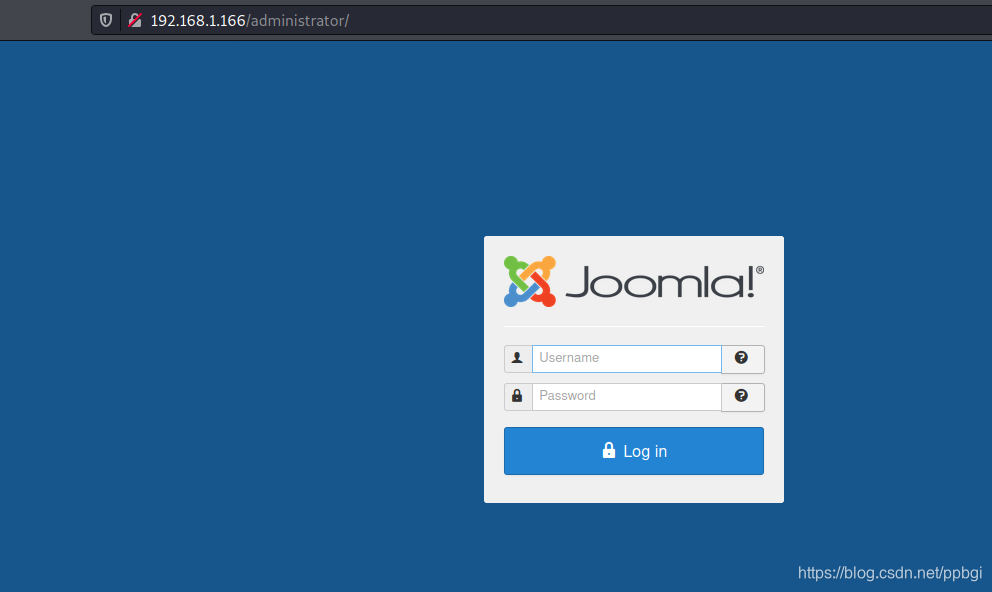Viewport: 992px width, 592px height.
Task: Click the insecure connection padlock icon
Action: (135, 20)
